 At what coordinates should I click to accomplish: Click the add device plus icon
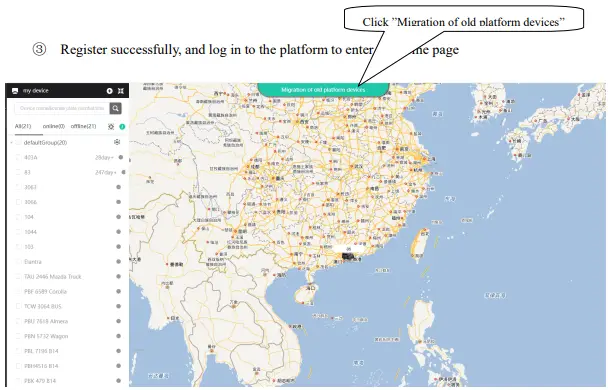[109, 91]
